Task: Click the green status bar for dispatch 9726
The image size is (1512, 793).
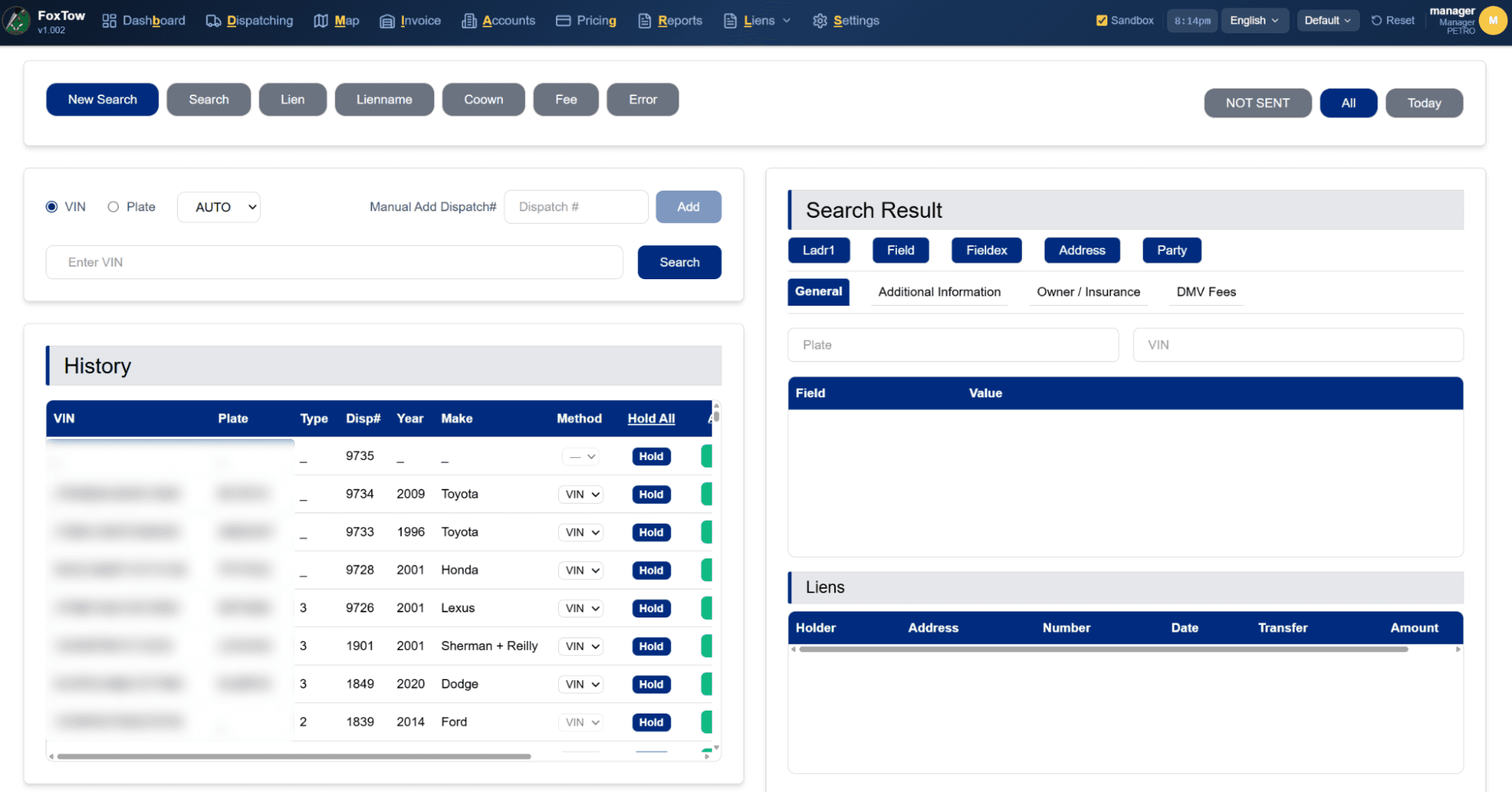Action: (x=706, y=608)
